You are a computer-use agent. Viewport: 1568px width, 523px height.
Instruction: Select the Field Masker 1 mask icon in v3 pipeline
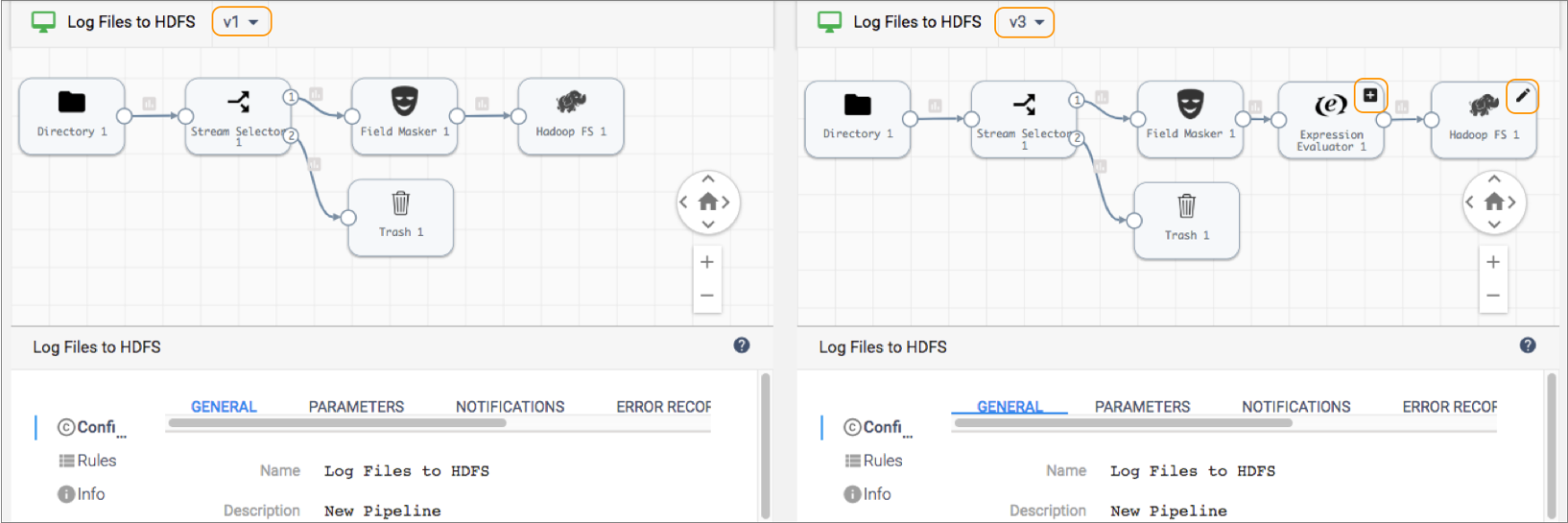tap(1190, 104)
